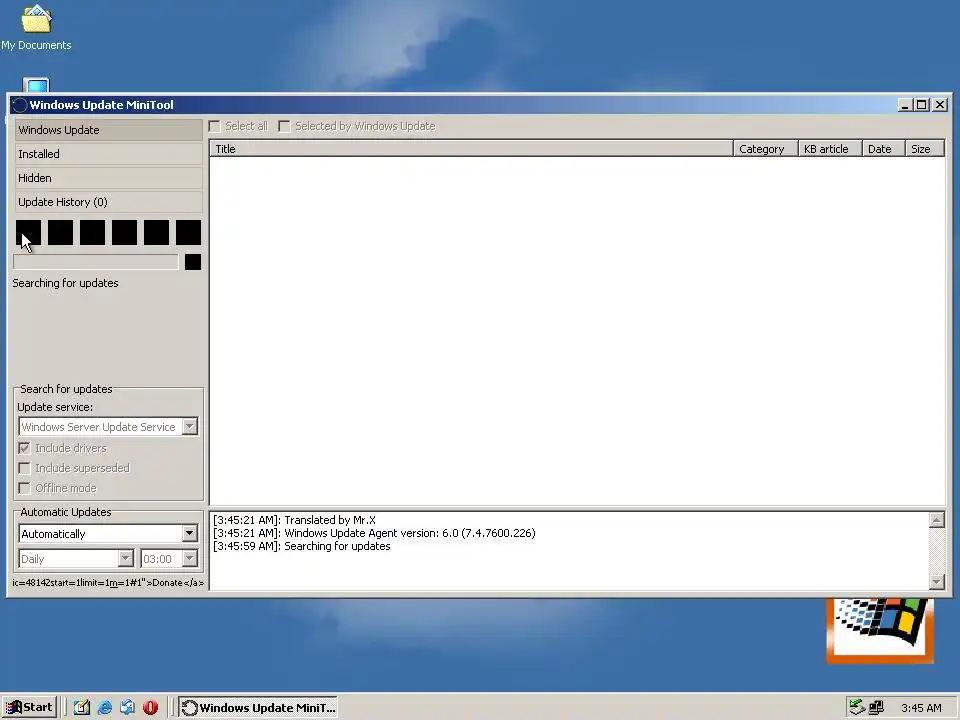This screenshot has width=960, height=720.
Task: Toggle Selected by Windows Update checkbox
Action: tap(284, 126)
